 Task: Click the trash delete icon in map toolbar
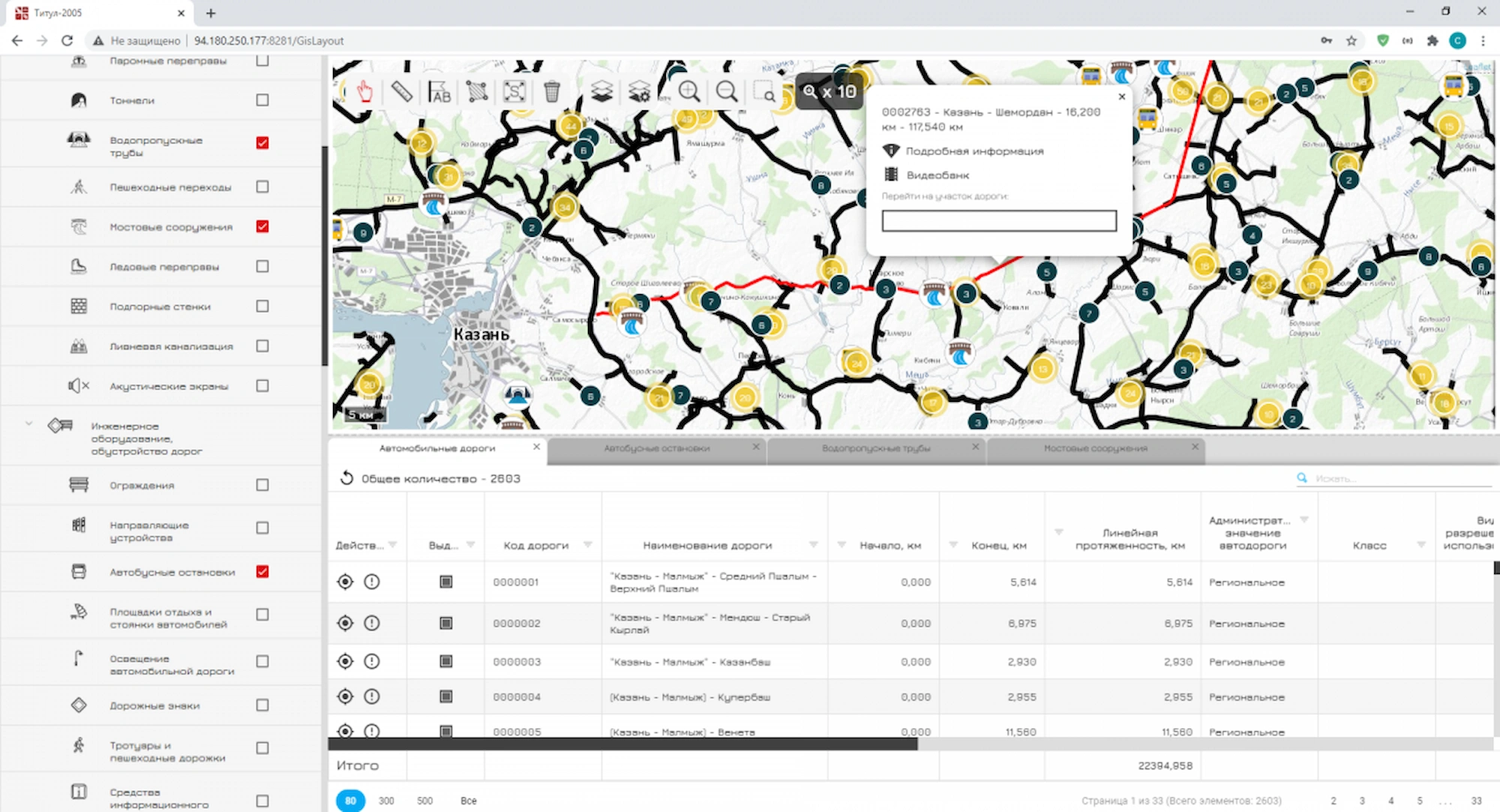(x=552, y=91)
